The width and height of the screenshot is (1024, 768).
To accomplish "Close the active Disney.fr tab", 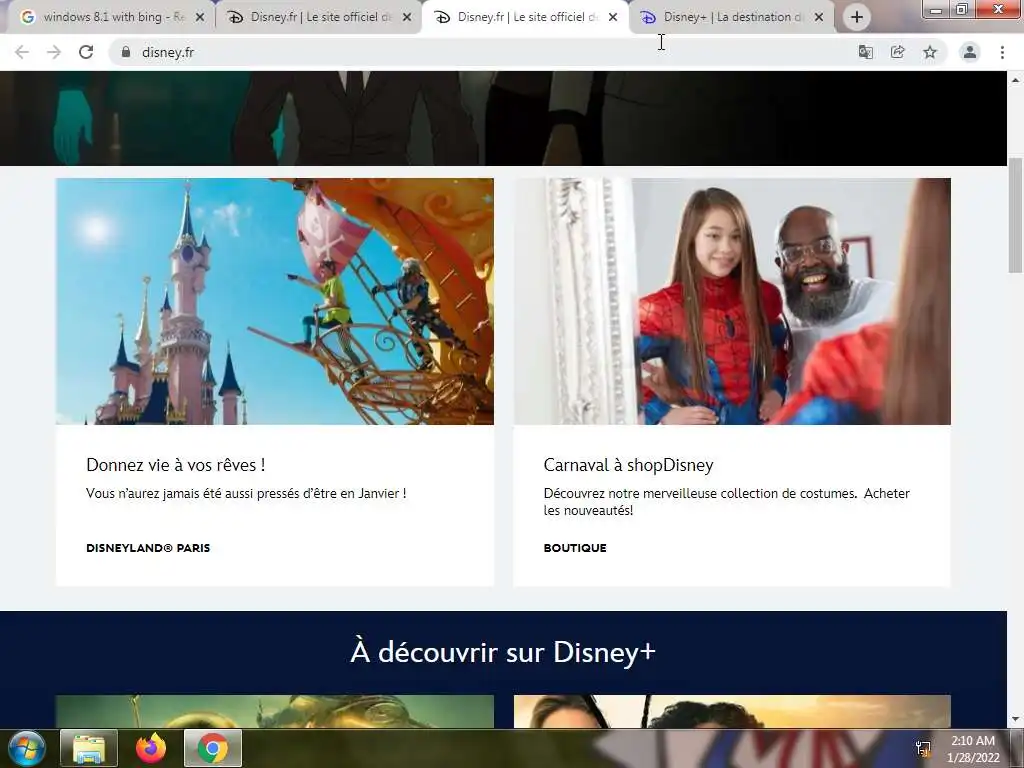I will (x=613, y=17).
